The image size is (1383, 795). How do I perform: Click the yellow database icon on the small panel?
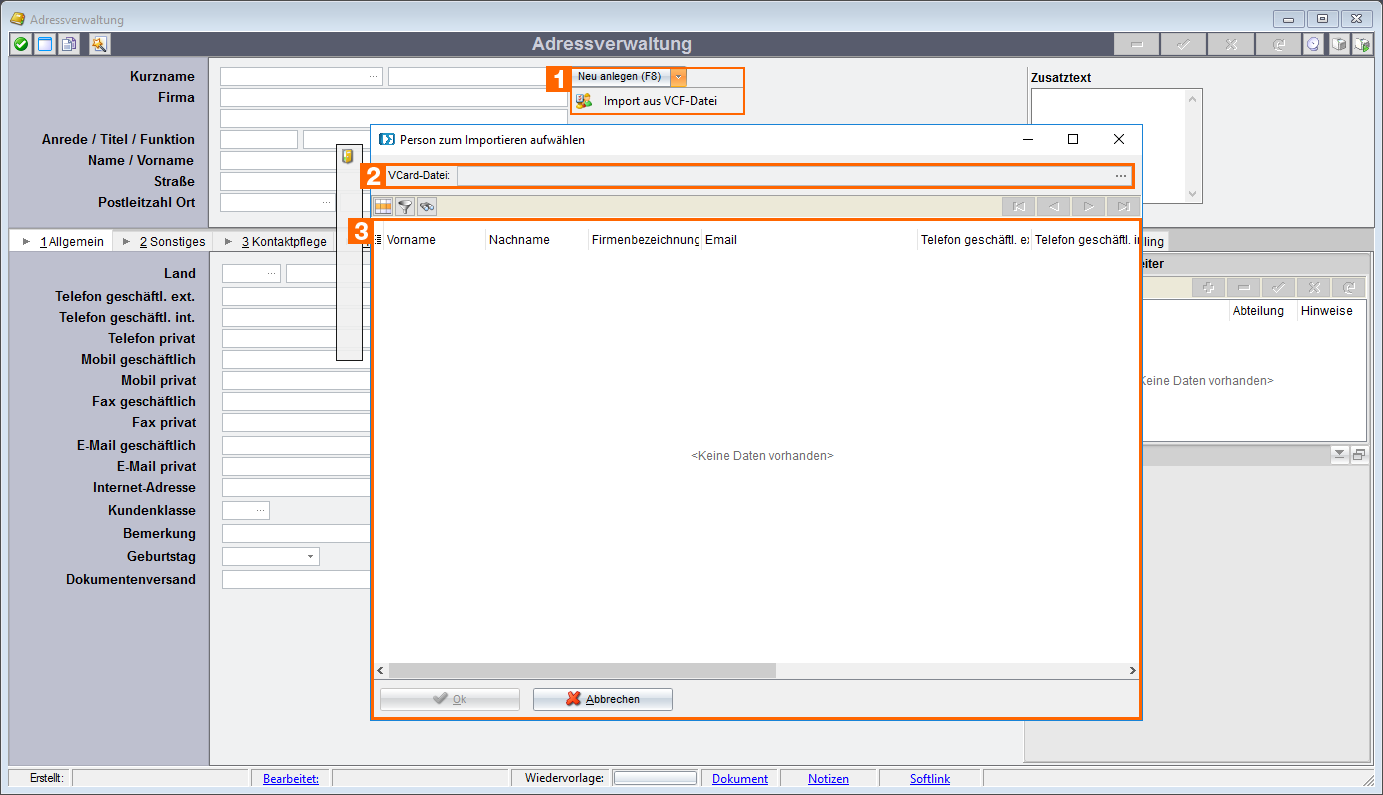pyautogui.click(x=348, y=156)
